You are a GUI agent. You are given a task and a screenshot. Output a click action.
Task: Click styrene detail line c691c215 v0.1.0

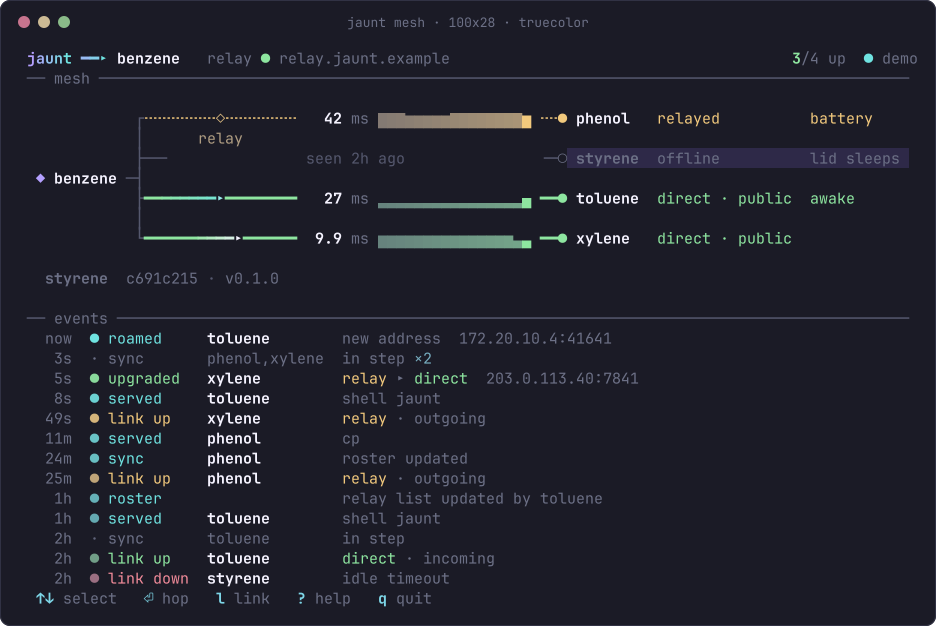162,279
